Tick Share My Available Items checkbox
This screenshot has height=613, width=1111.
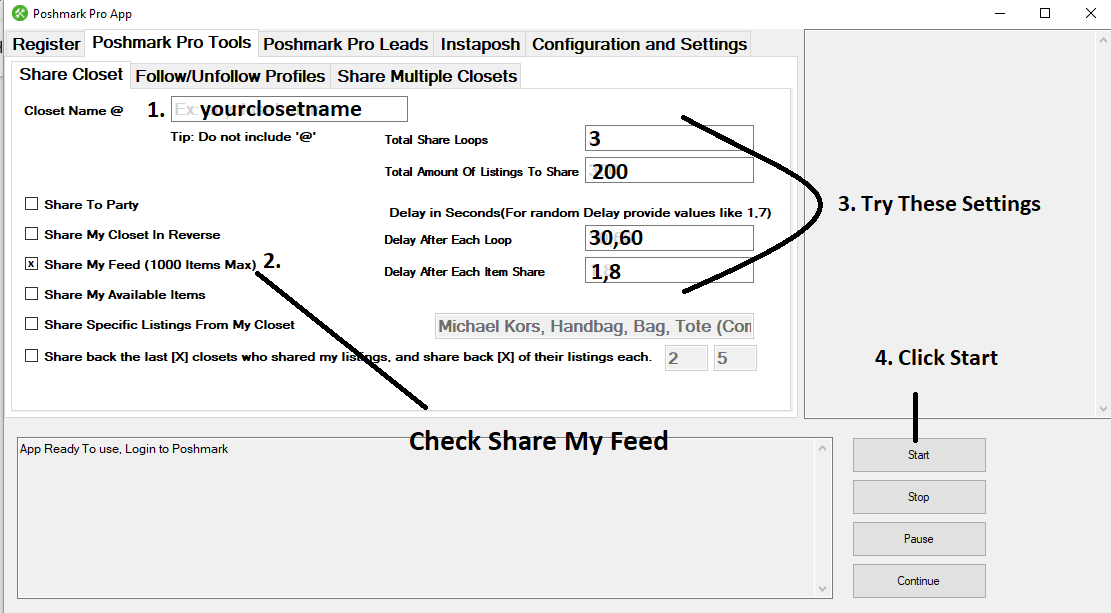[31, 294]
